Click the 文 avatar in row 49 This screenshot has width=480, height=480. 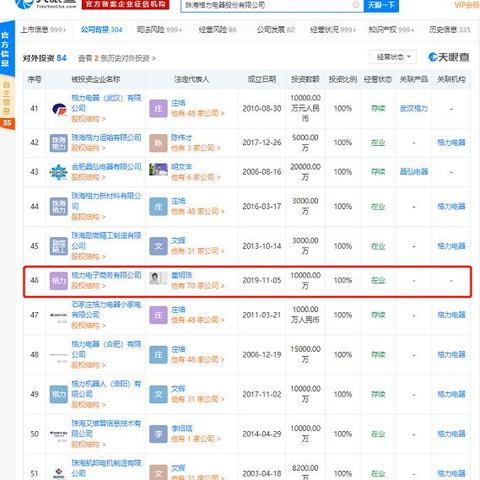pyautogui.click(x=158, y=394)
